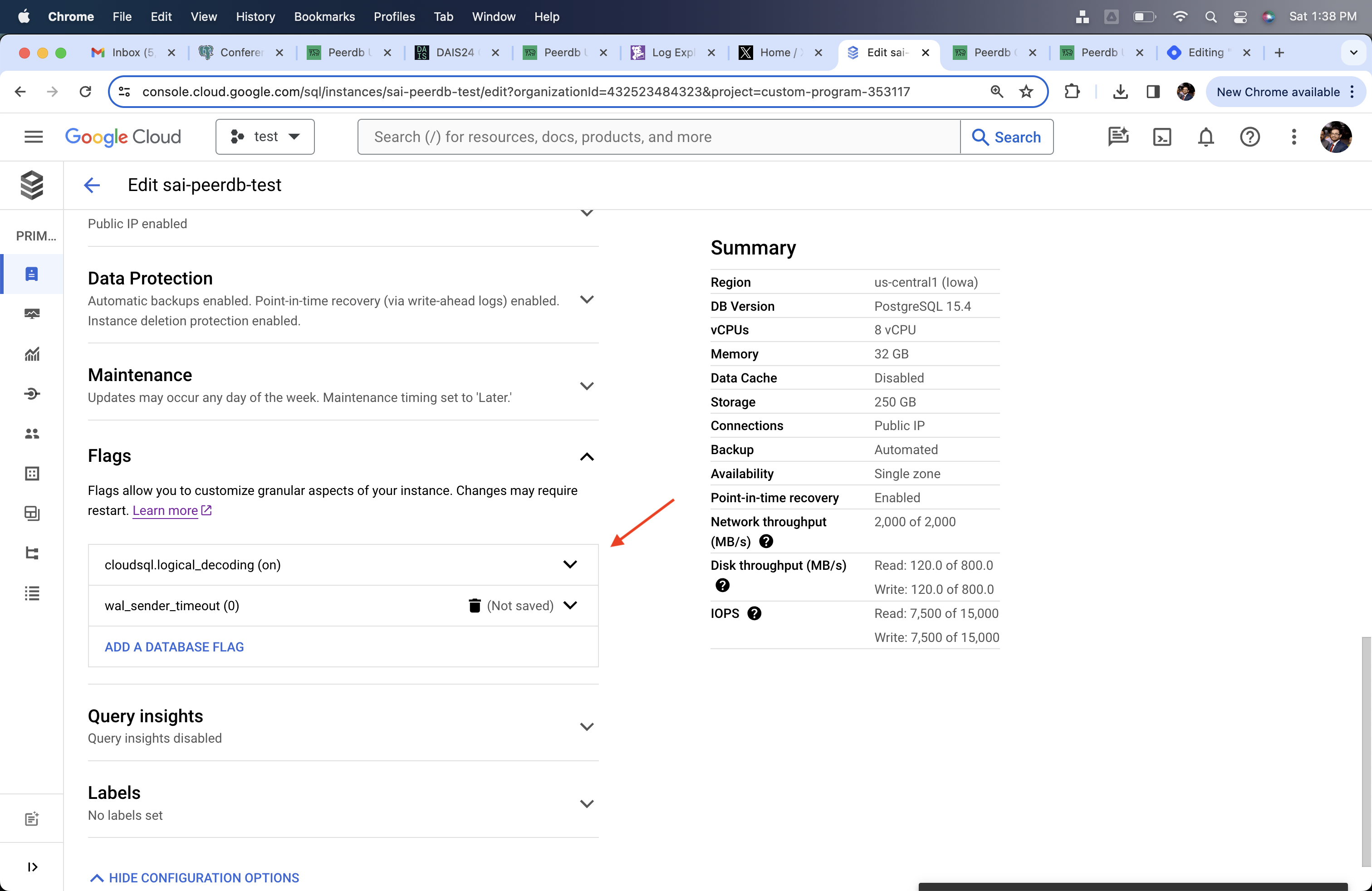This screenshot has width=1372, height=891.
Task: Expand the Data Protection section
Action: click(587, 300)
